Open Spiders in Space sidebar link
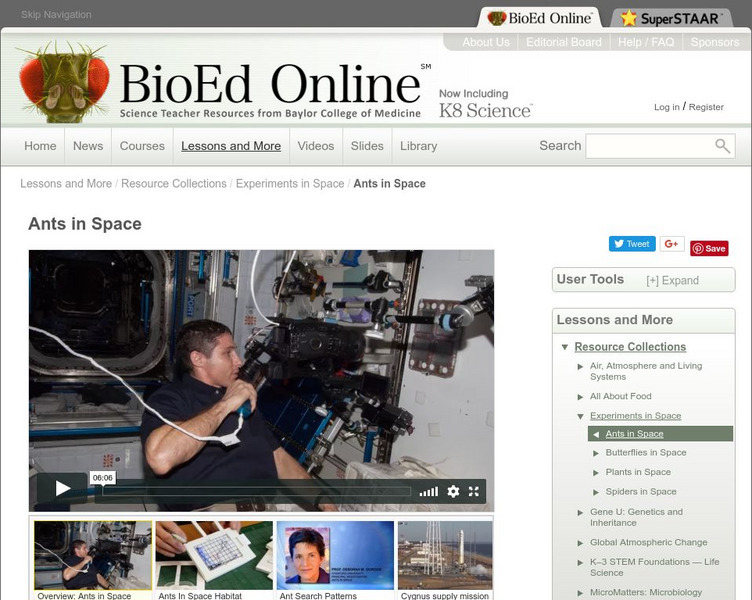752x600 pixels. point(641,492)
